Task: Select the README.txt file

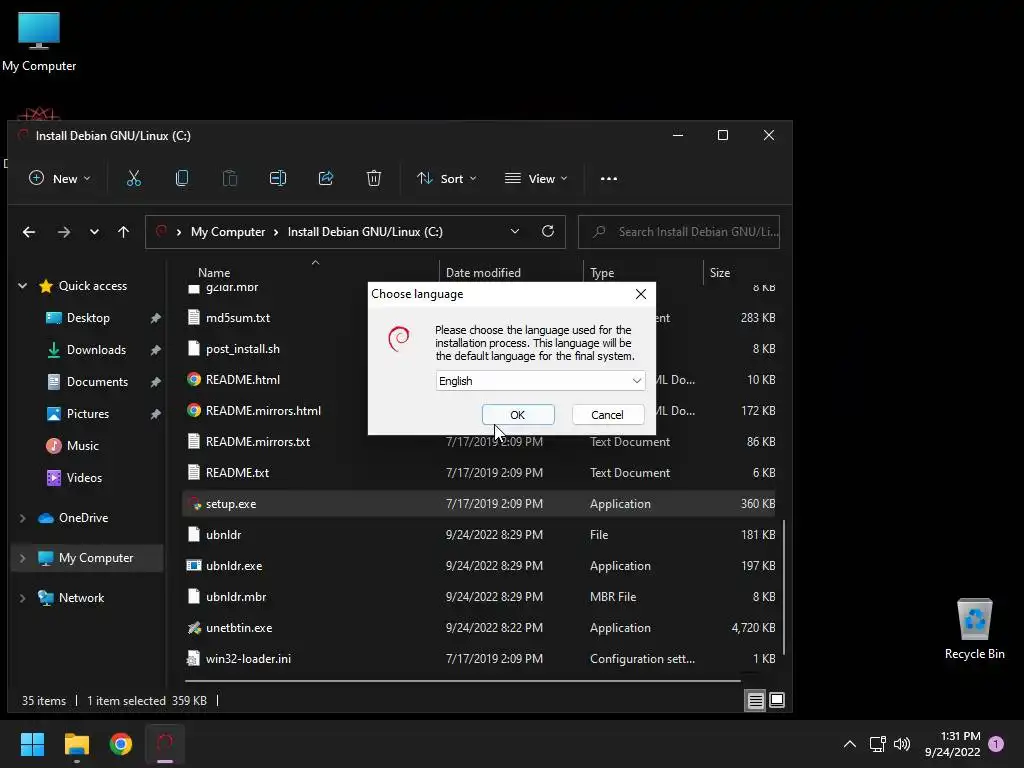Action: pyautogui.click(x=237, y=473)
